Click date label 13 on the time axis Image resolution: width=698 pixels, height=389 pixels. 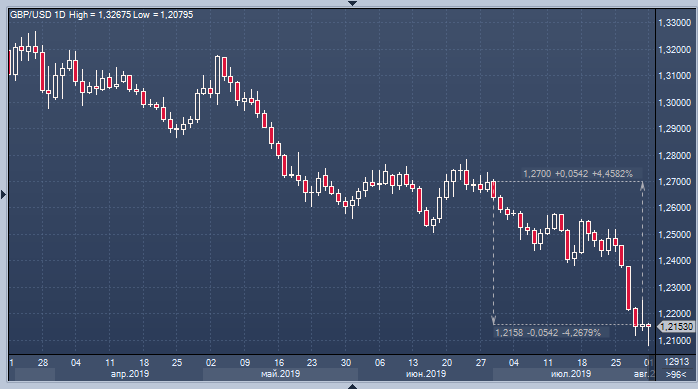click(413, 362)
